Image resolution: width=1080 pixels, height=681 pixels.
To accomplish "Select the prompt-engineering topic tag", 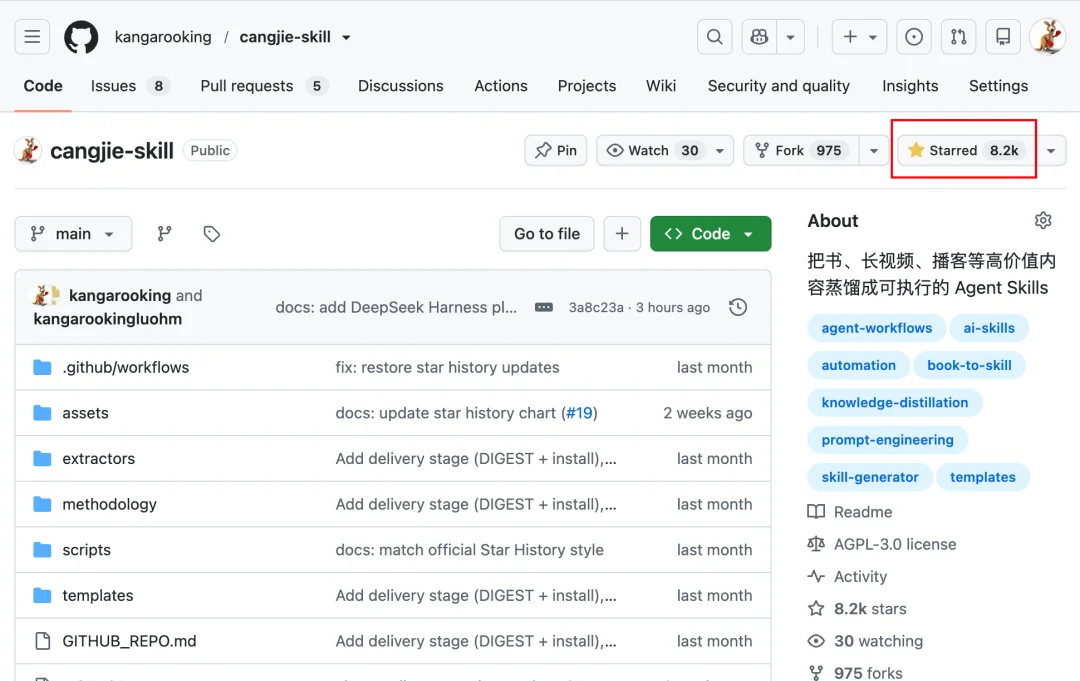I will 887,439.
